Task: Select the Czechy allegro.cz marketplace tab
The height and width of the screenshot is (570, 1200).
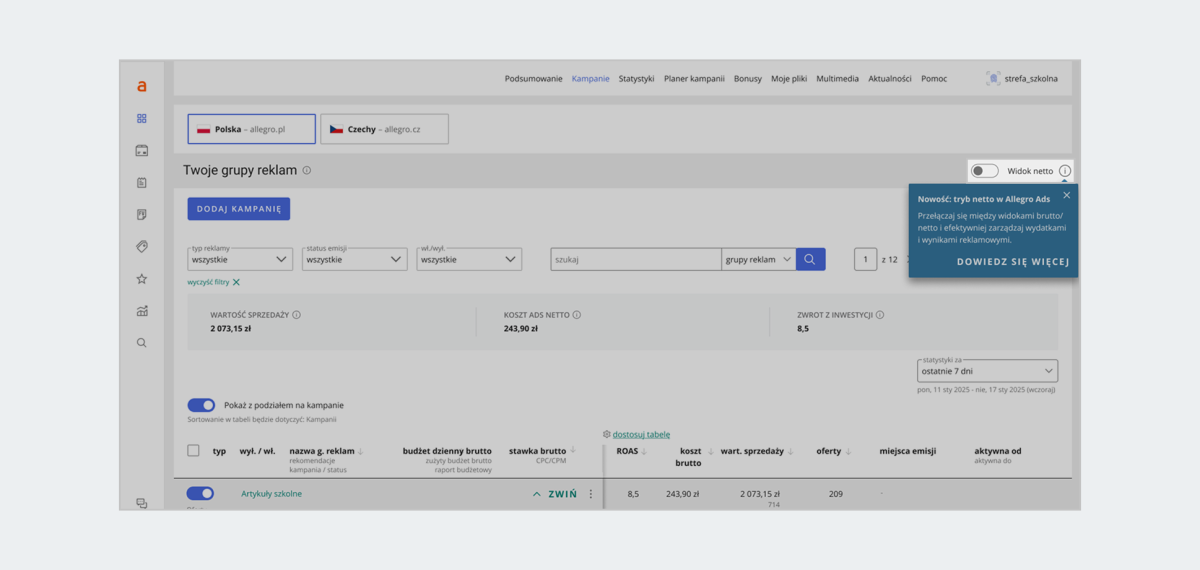Action: [384, 129]
